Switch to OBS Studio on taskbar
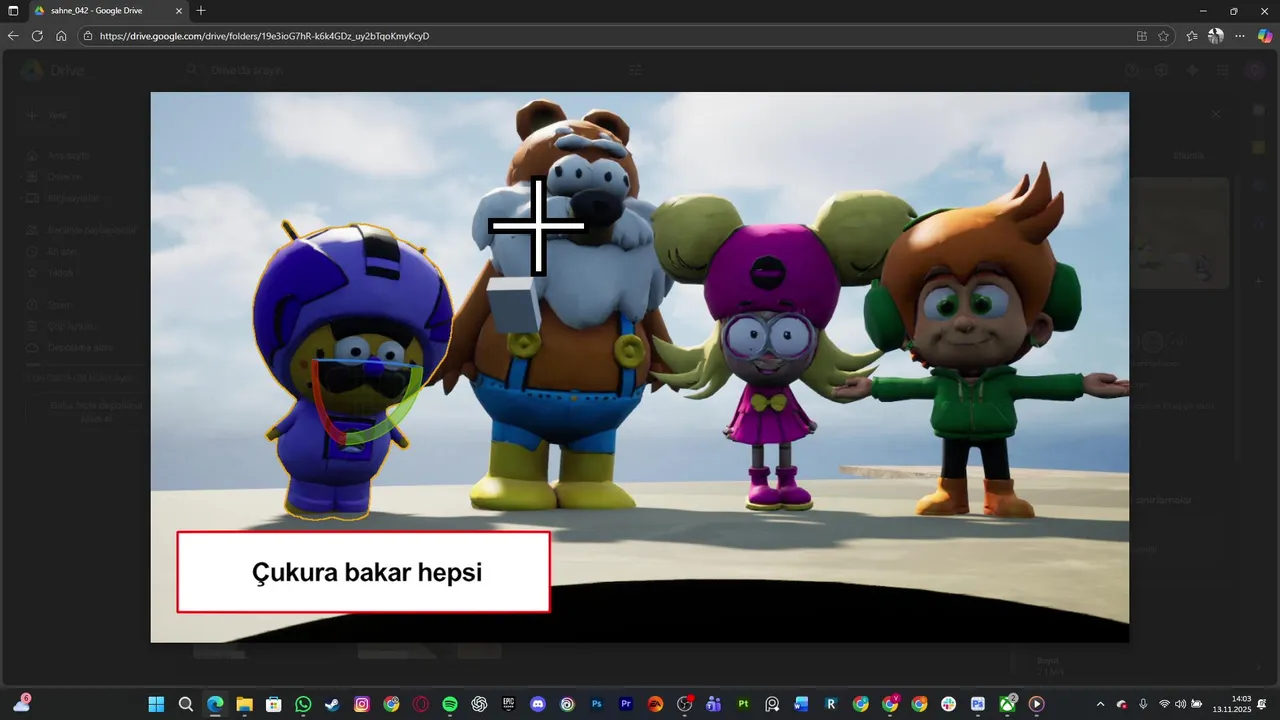This screenshot has width=1280, height=720. click(685, 704)
